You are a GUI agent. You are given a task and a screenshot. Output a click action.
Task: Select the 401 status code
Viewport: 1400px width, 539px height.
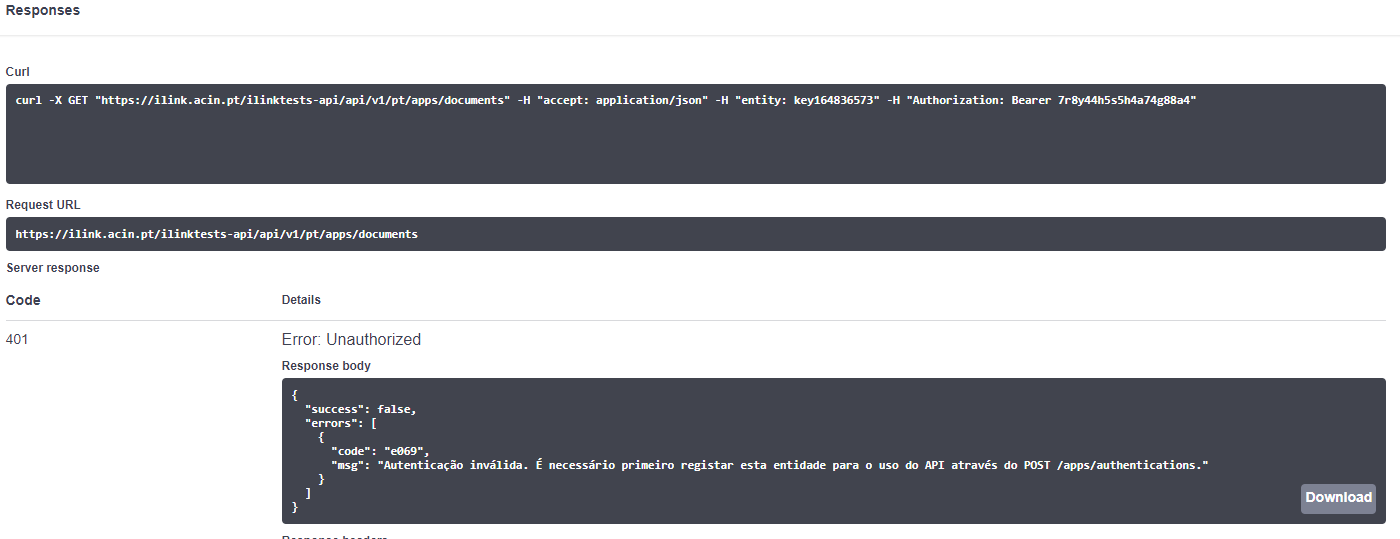point(17,340)
